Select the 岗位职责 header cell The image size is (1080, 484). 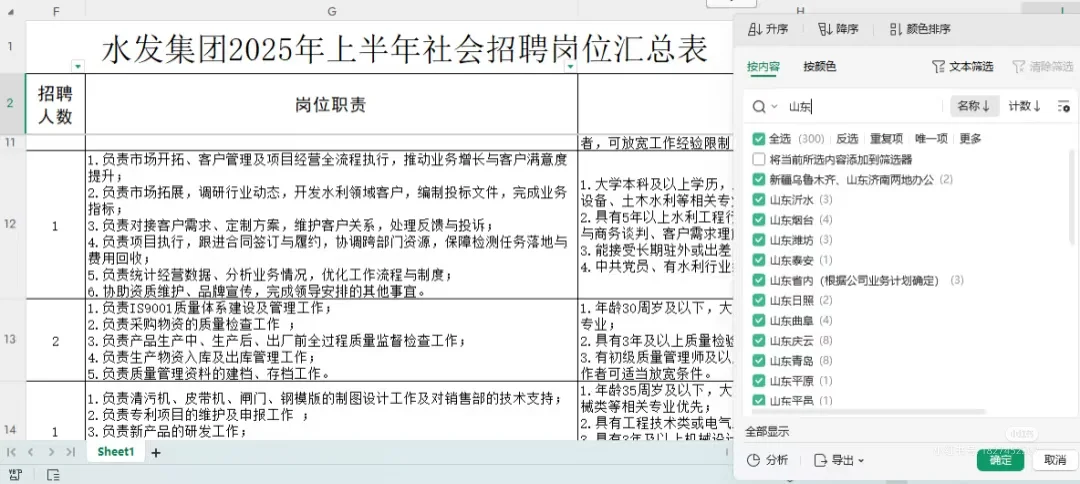click(x=331, y=104)
